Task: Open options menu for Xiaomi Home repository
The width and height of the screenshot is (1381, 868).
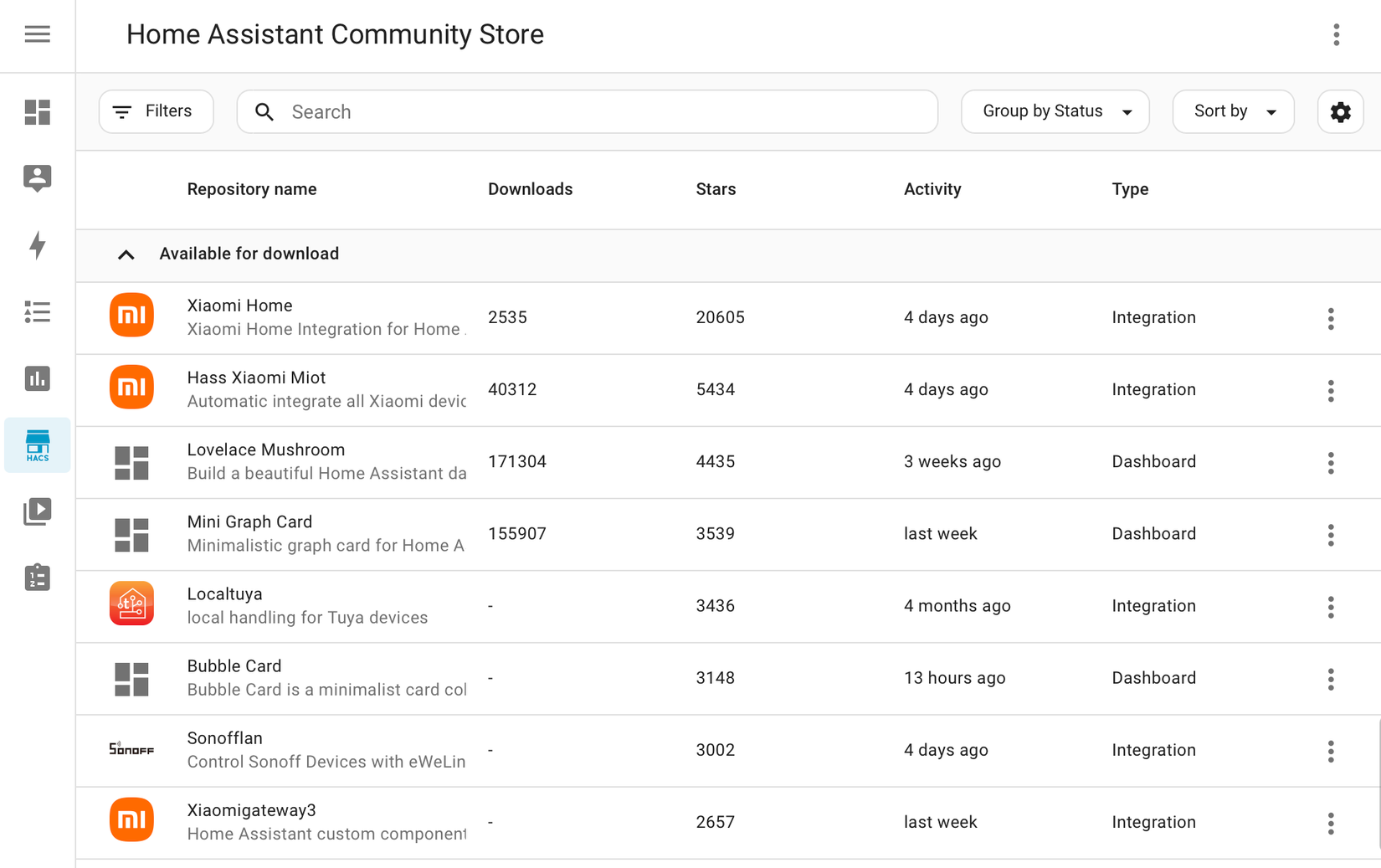Action: click(x=1331, y=318)
